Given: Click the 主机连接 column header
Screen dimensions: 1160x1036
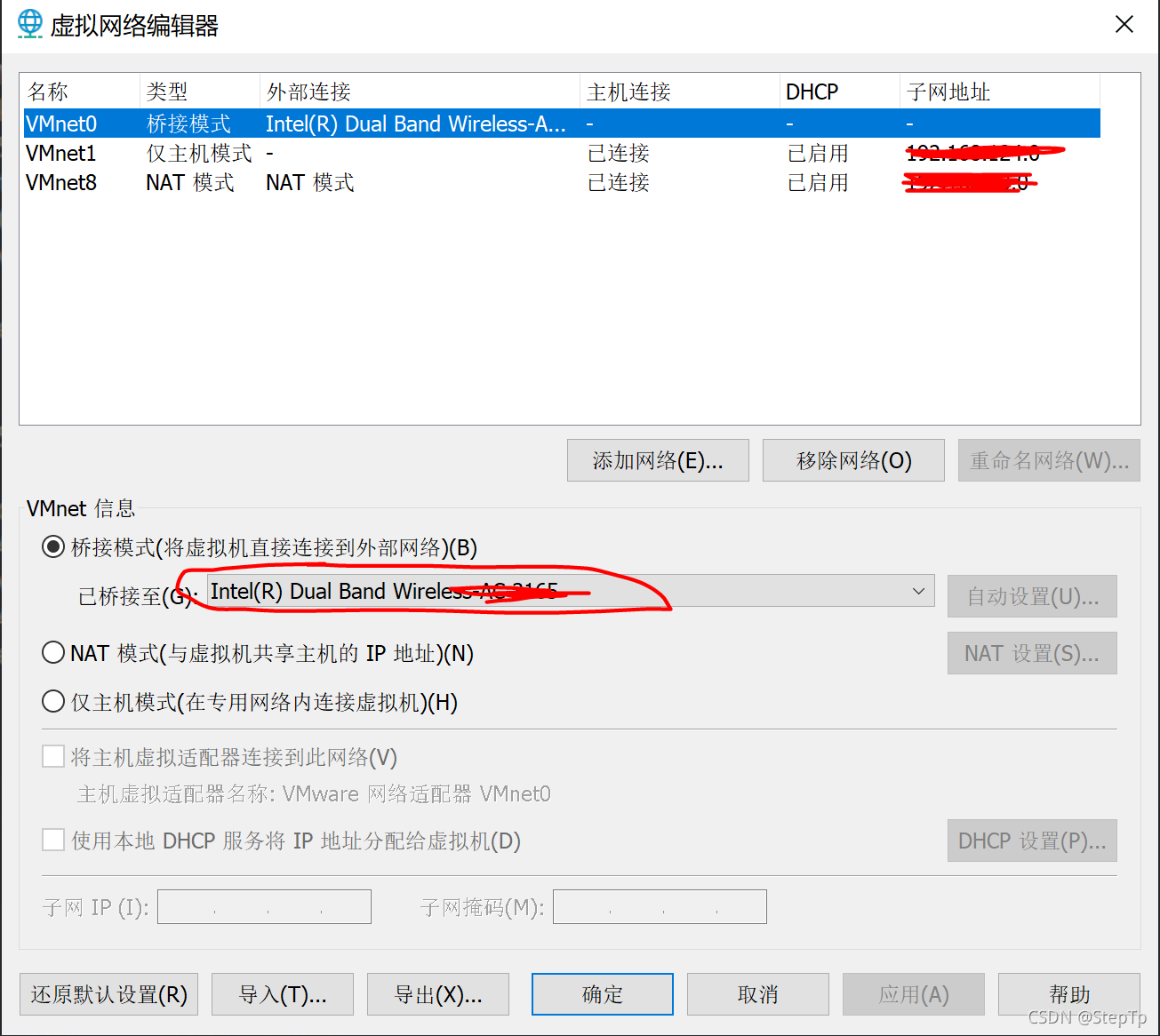Looking at the screenshot, I should [680, 92].
